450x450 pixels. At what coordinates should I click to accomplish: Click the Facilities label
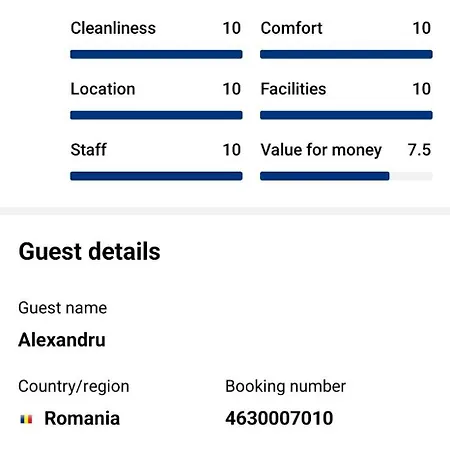pos(293,89)
